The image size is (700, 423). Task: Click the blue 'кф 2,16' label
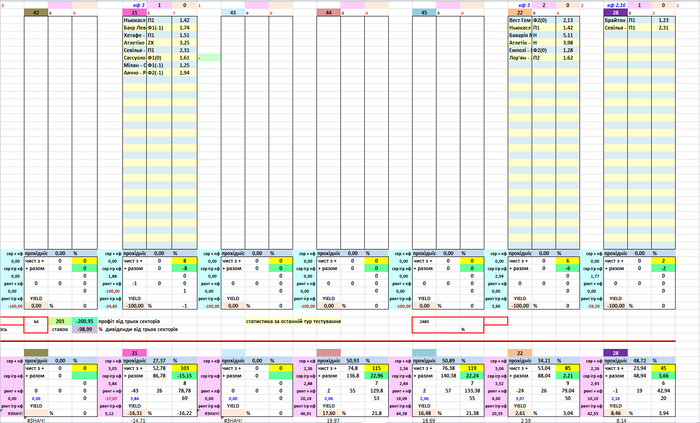coord(616,5)
